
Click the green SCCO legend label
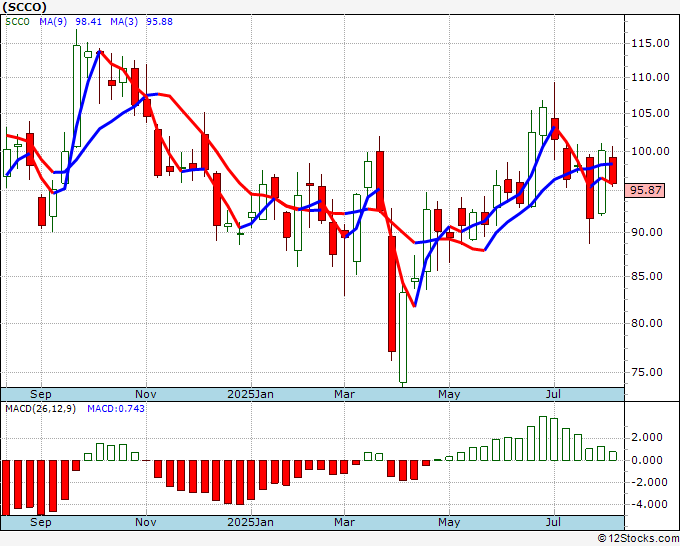coord(17,22)
